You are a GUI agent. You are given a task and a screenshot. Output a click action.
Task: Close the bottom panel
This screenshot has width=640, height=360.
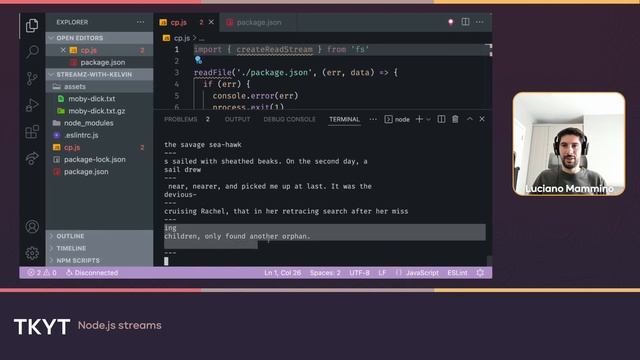tap(482, 119)
